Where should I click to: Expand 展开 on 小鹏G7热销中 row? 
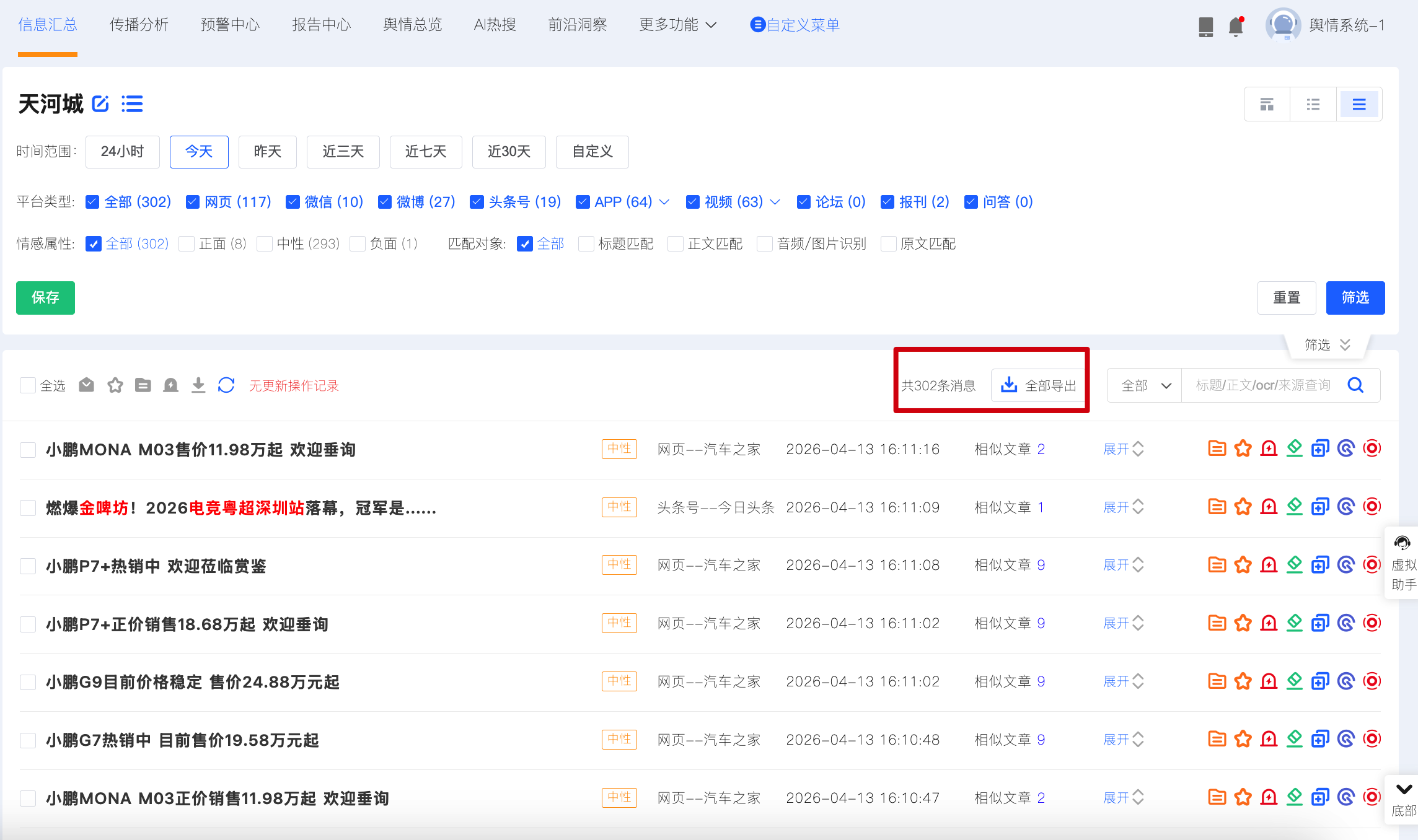[1123, 740]
